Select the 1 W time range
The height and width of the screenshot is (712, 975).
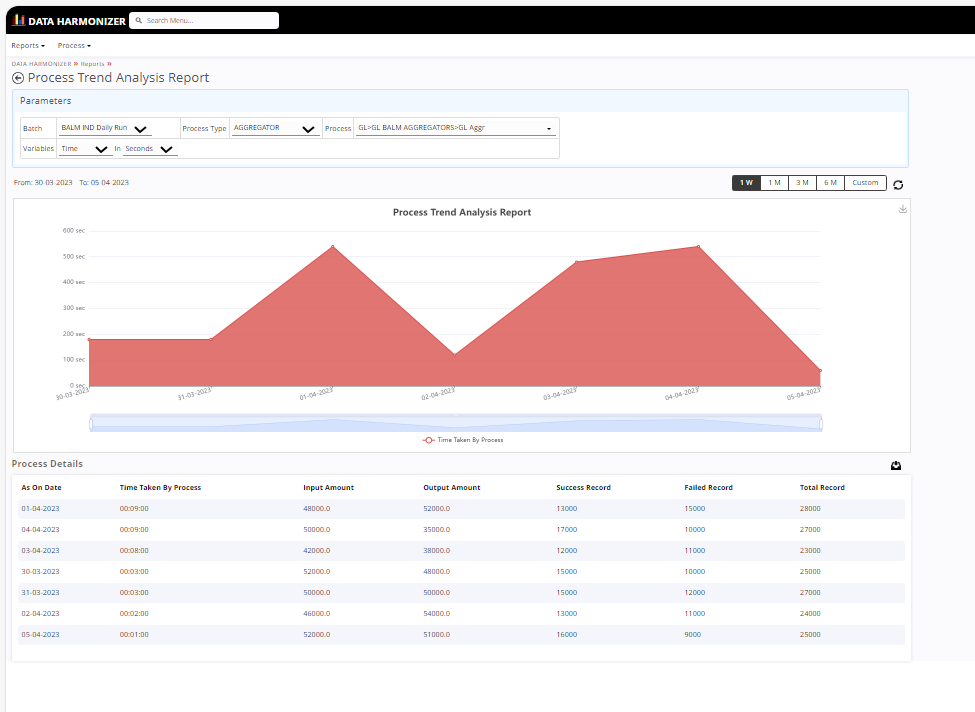pos(746,183)
